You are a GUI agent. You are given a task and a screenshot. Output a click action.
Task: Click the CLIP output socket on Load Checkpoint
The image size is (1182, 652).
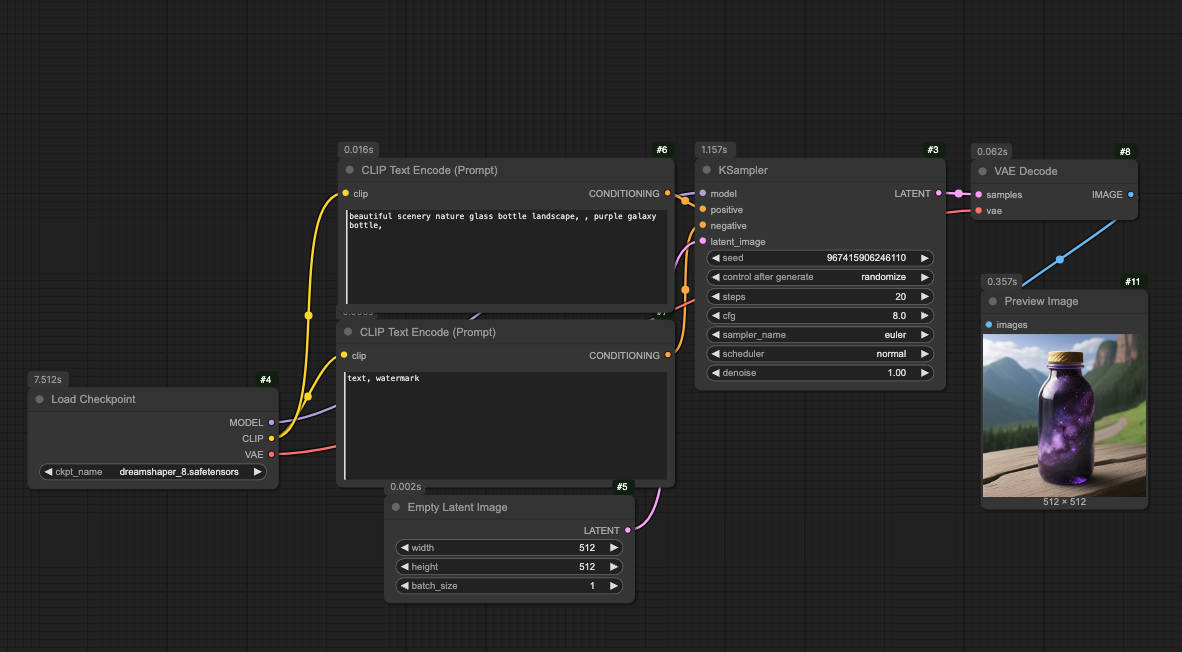pyautogui.click(x=271, y=439)
